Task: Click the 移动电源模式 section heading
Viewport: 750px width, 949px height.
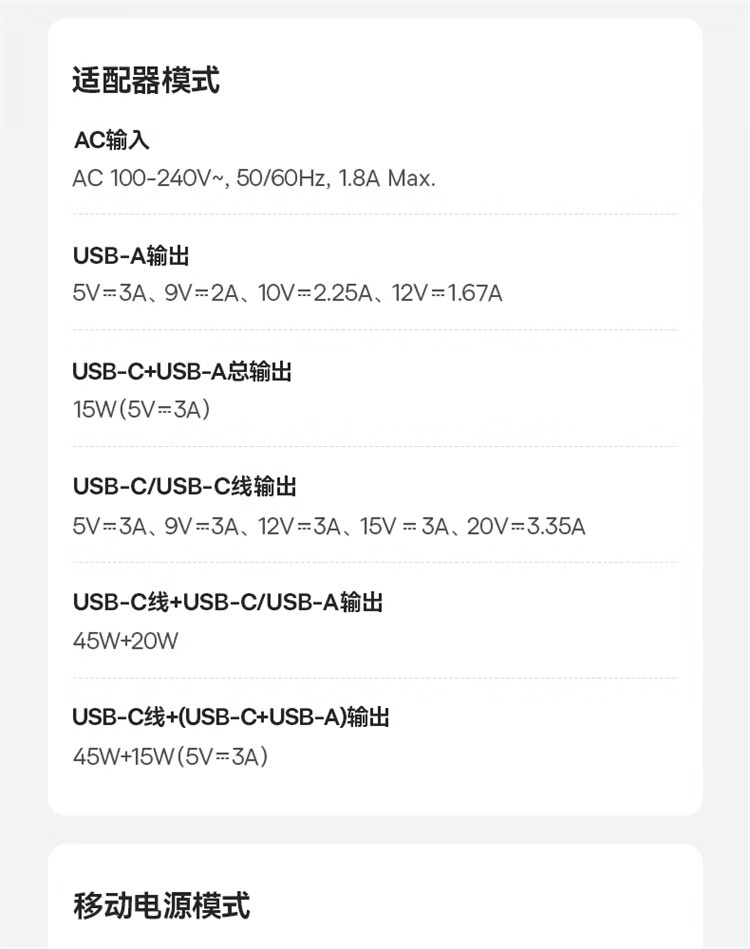Action: pyautogui.click(x=161, y=906)
